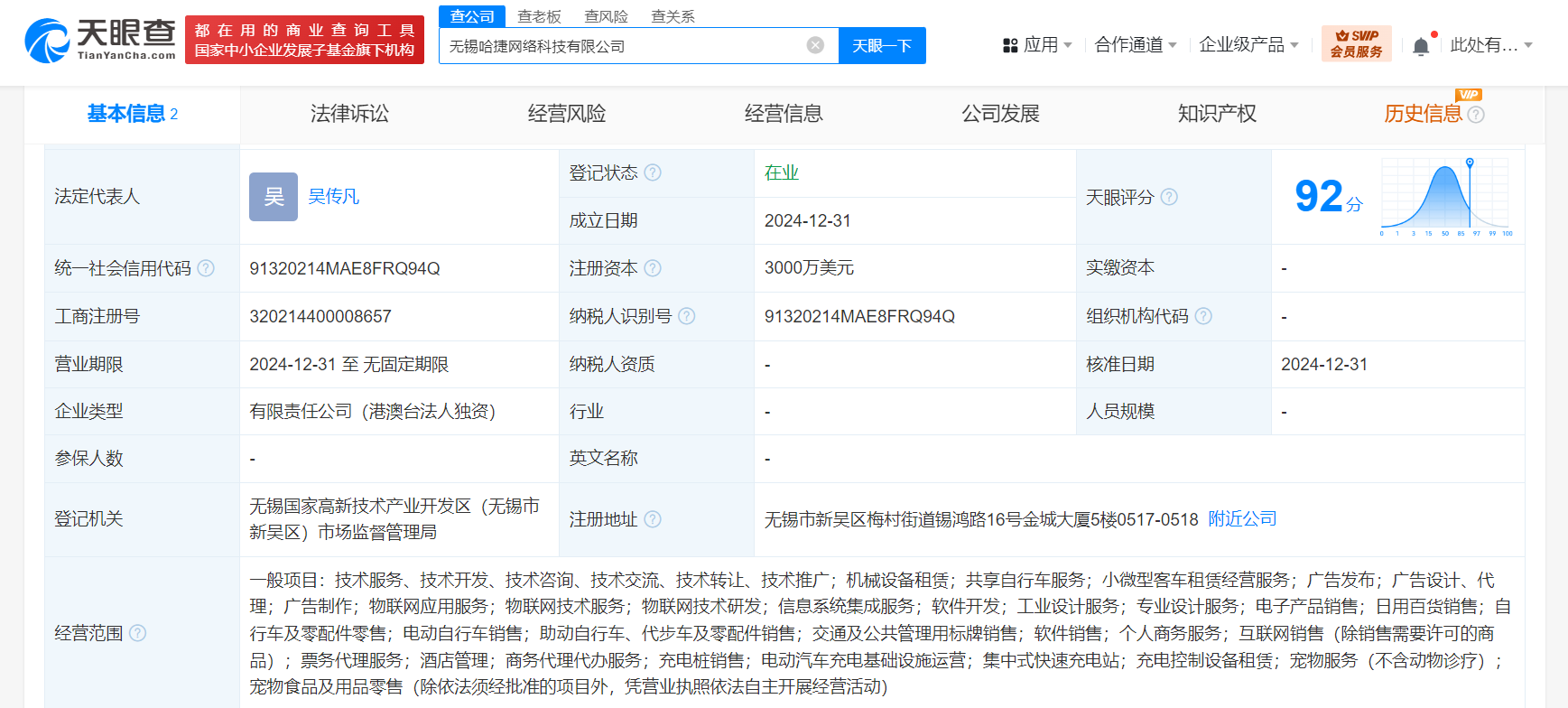Click help icon beside 统一社会信用代码

[206, 268]
